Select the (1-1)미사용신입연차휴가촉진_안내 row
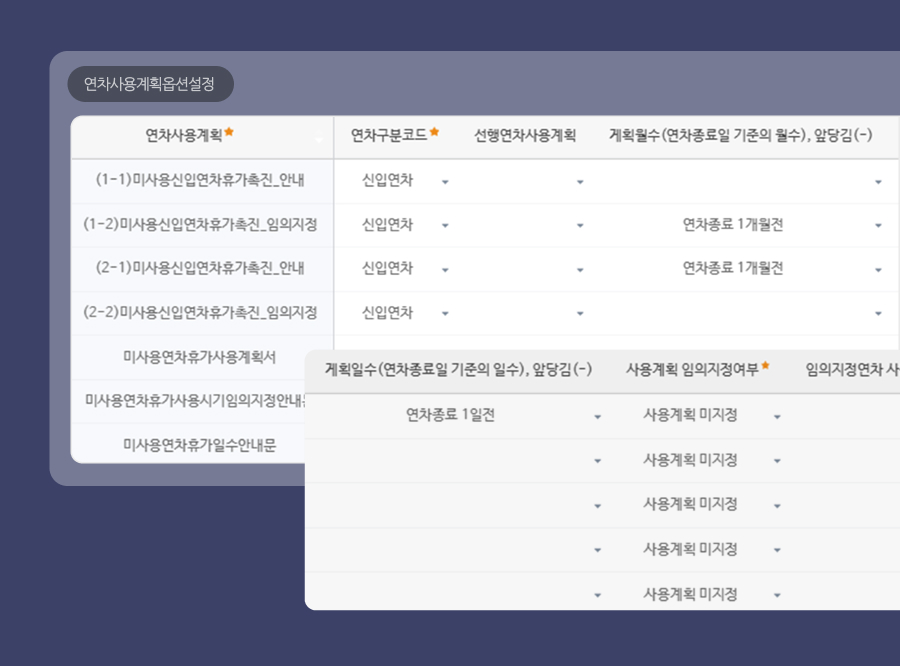Image resolution: width=900 pixels, height=666 pixels. 200,181
